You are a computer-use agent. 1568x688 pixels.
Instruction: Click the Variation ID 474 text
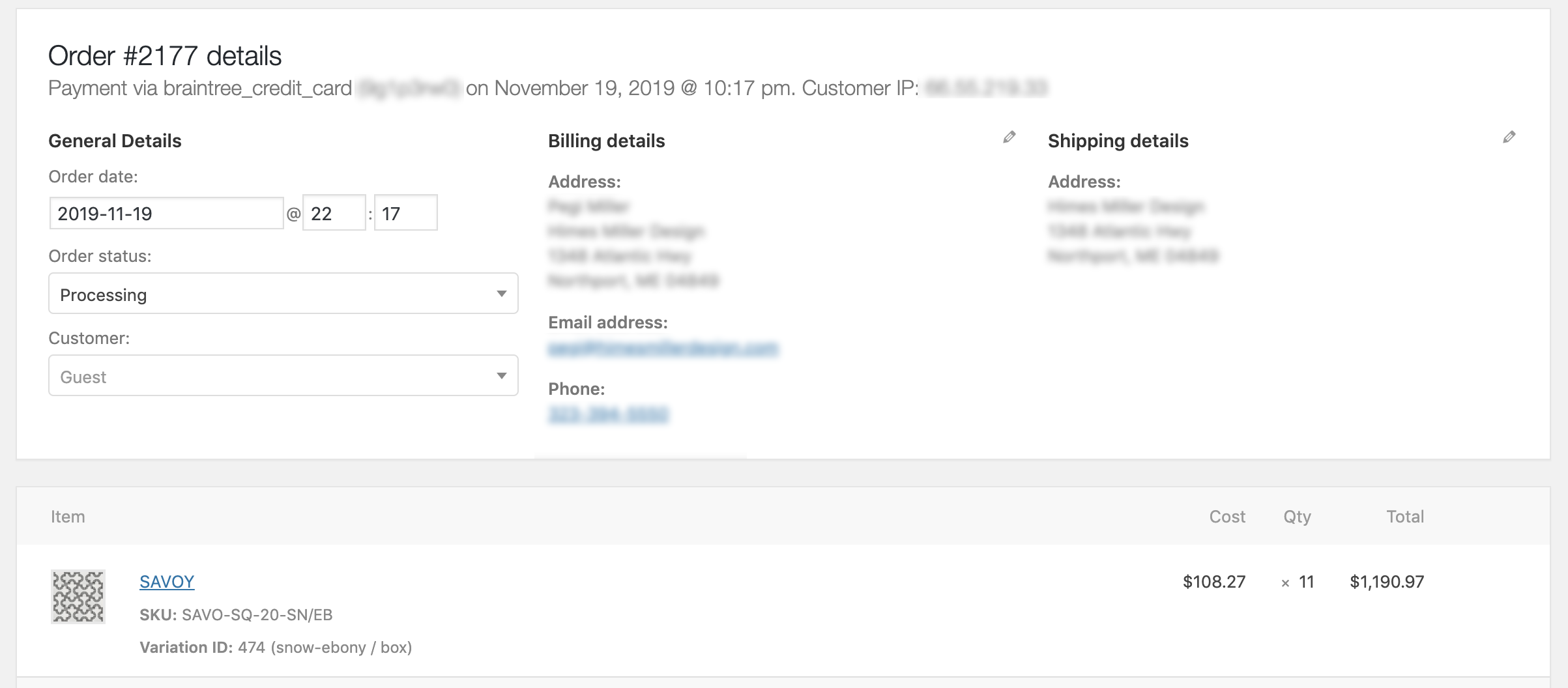click(x=277, y=648)
